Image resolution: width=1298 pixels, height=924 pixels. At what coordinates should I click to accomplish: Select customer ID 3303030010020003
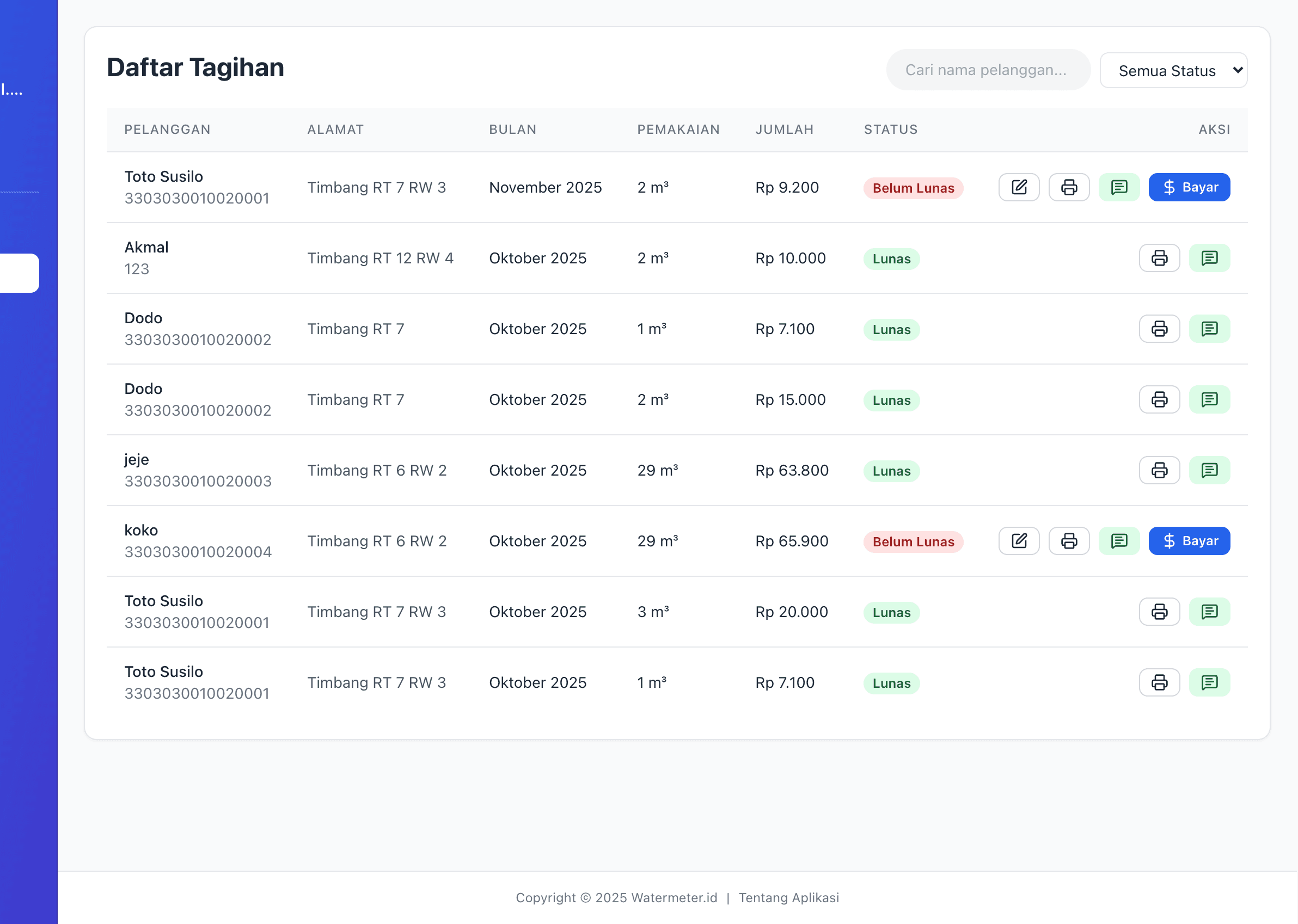[x=198, y=482]
